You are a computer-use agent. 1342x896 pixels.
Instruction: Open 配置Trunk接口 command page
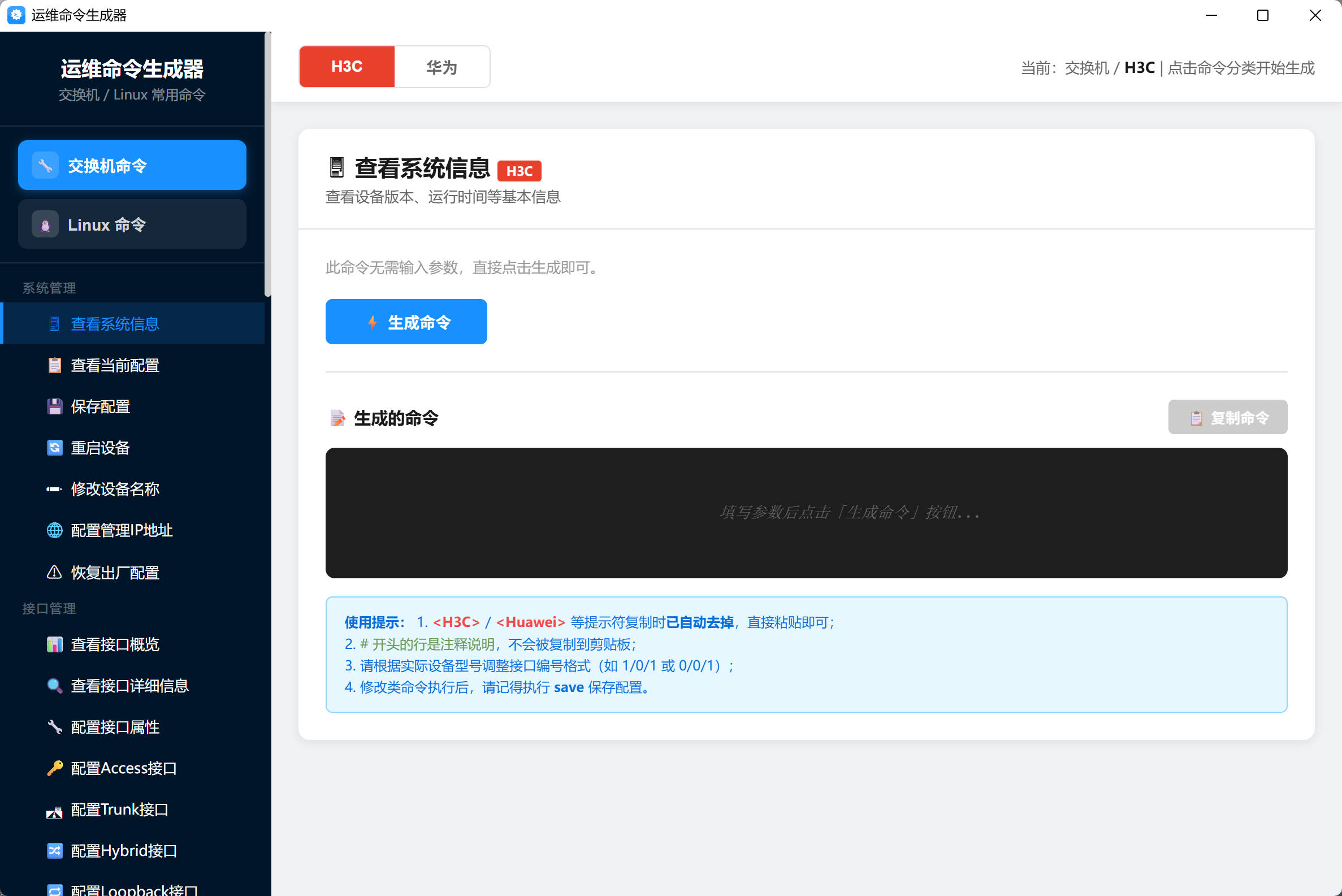point(133,810)
